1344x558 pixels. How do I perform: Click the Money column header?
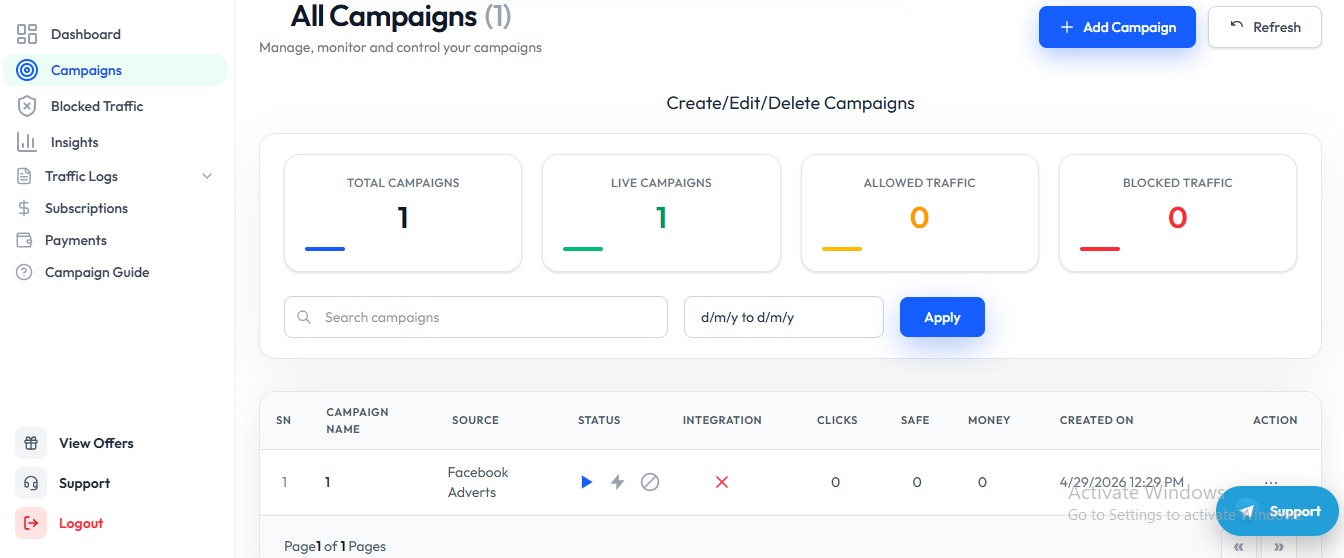pos(989,420)
